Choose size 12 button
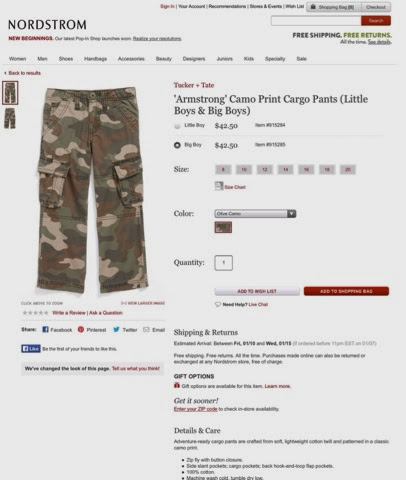The image size is (406, 480). (265, 169)
